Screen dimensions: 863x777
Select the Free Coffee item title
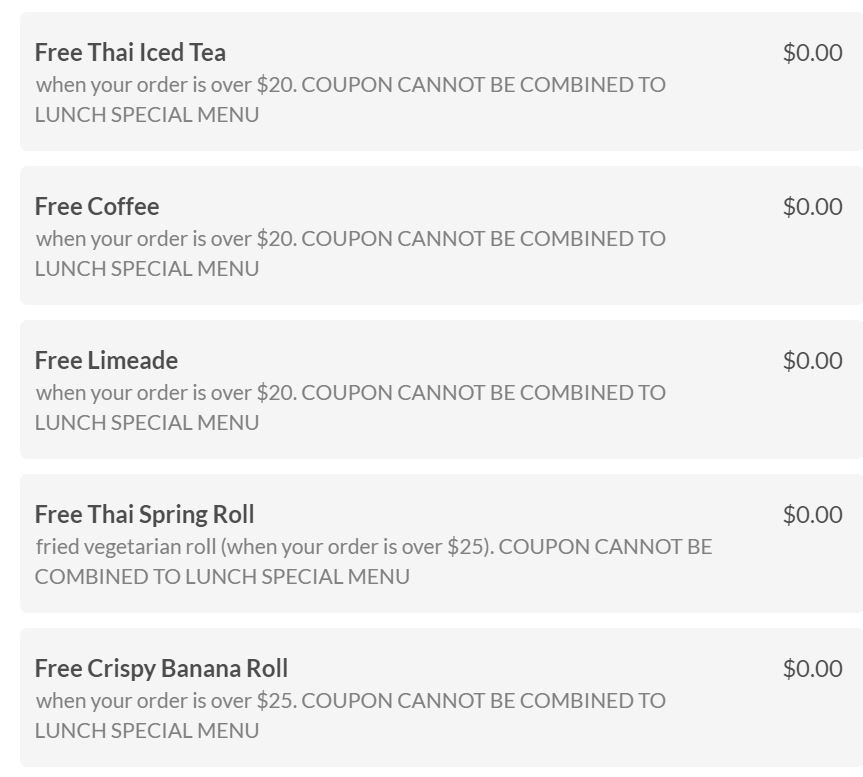97,206
